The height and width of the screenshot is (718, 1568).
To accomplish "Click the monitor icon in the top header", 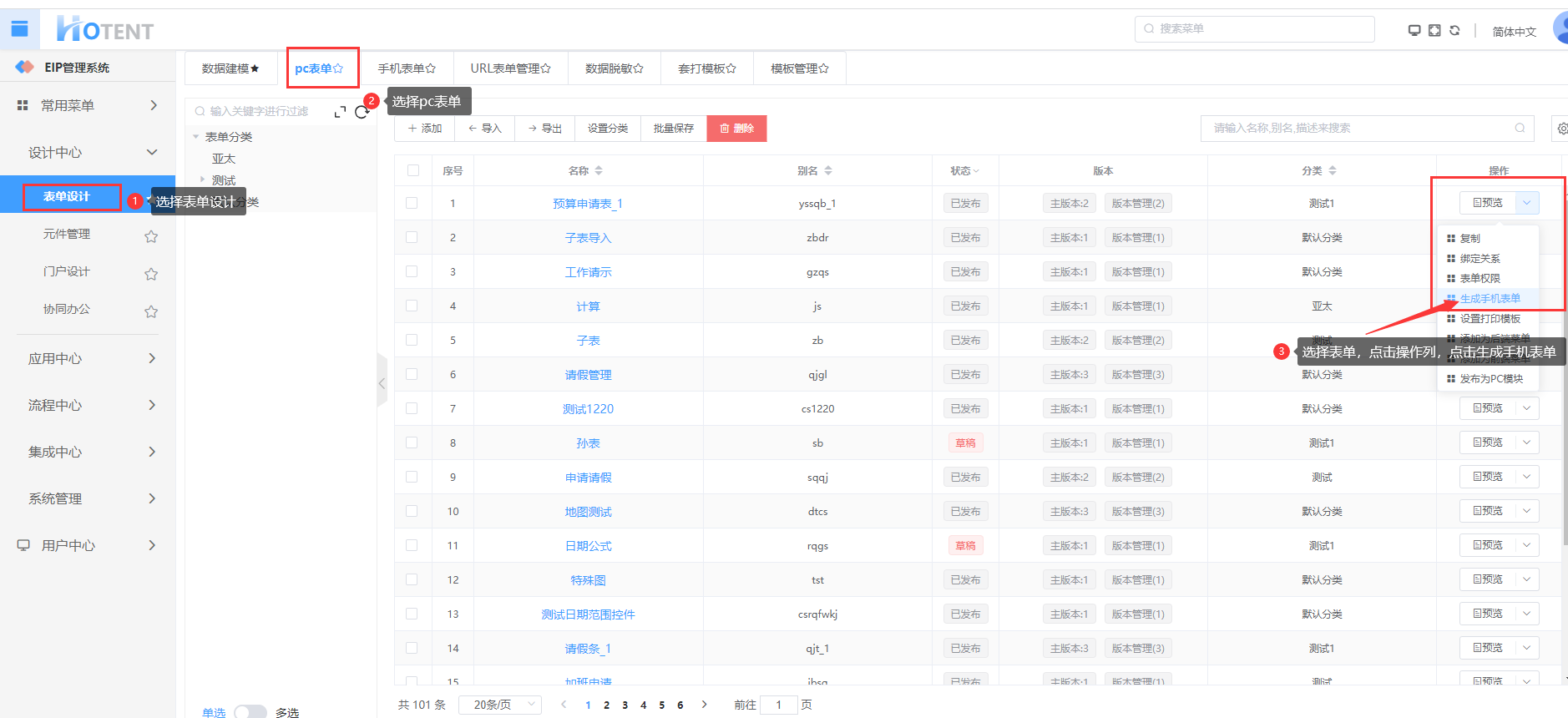I will (1414, 30).
